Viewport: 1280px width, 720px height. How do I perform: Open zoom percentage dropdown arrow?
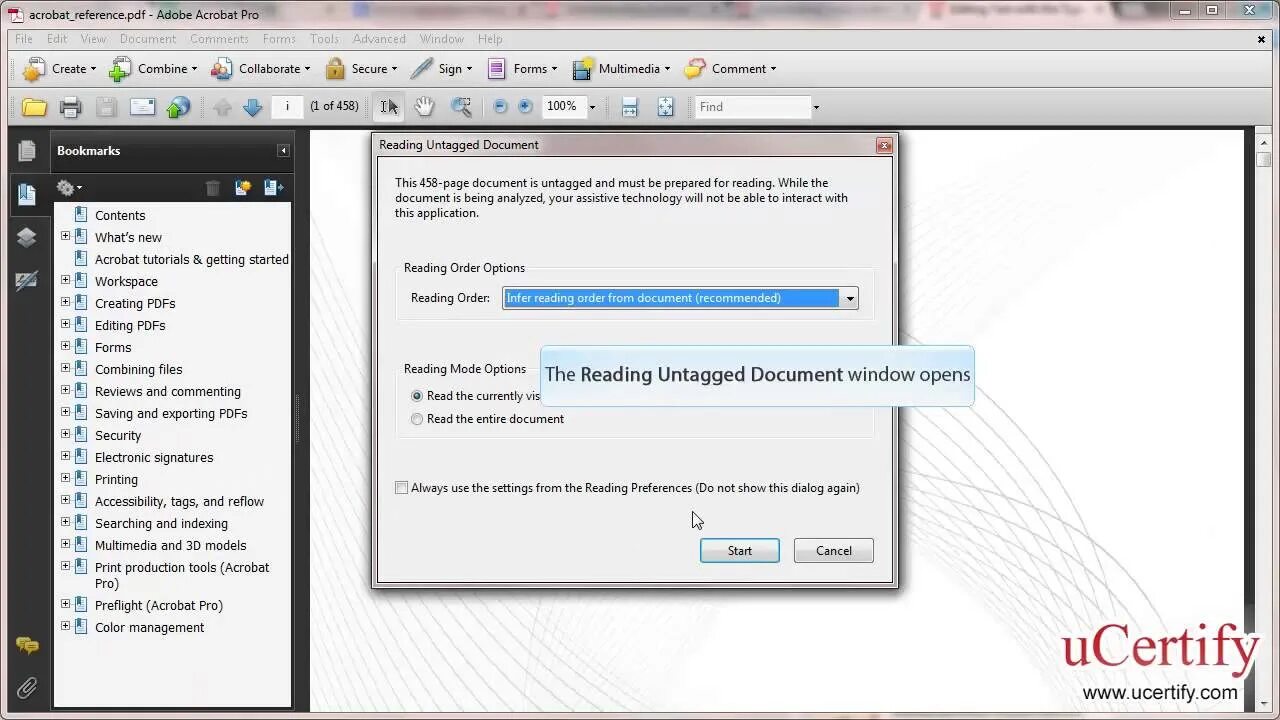click(592, 107)
